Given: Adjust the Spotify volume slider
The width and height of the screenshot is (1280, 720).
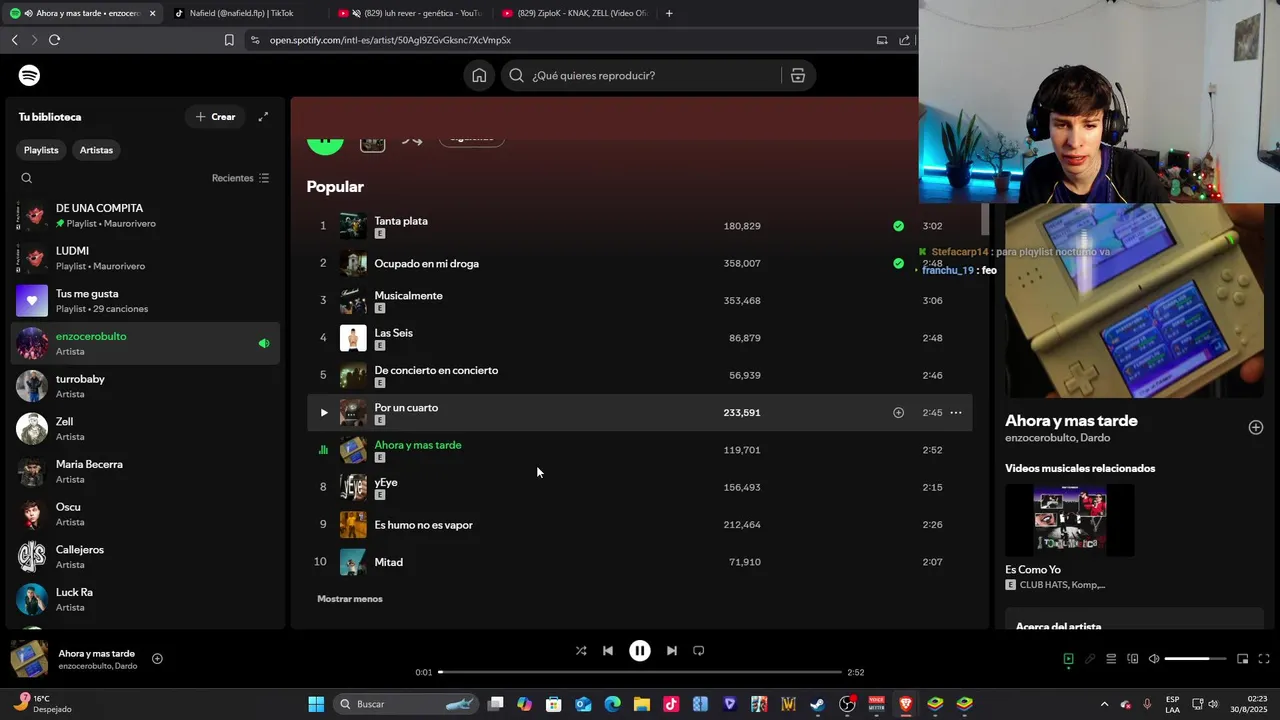Looking at the screenshot, I should pyautogui.click(x=1195, y=659).
